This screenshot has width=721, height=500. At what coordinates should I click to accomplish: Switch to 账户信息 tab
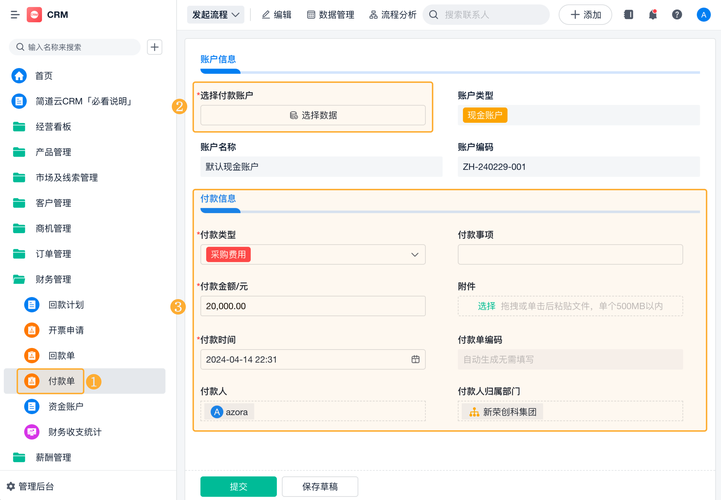click(x=218, y=59)
